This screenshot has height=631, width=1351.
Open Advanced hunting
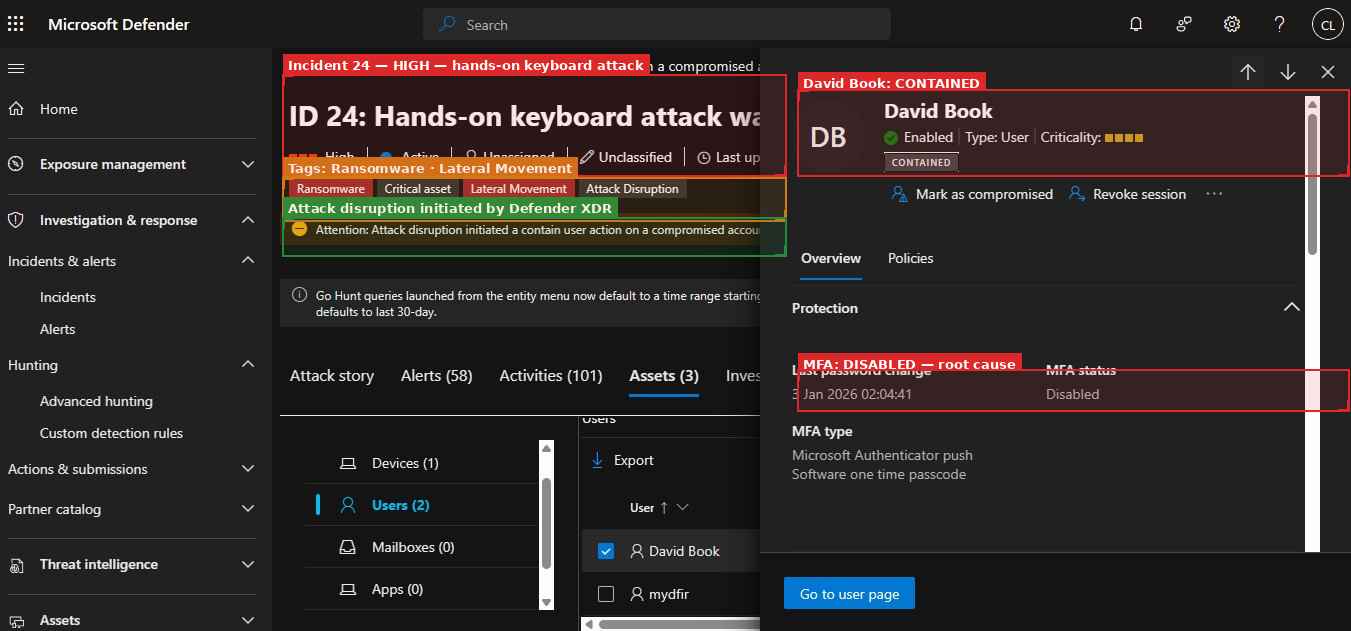tap(96, 401)
